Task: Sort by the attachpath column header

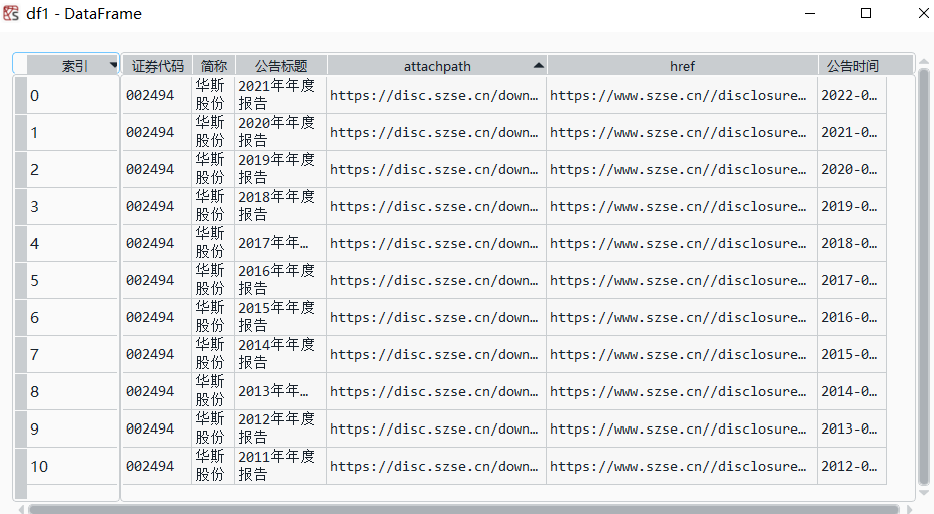Action: tap(437, 66)
